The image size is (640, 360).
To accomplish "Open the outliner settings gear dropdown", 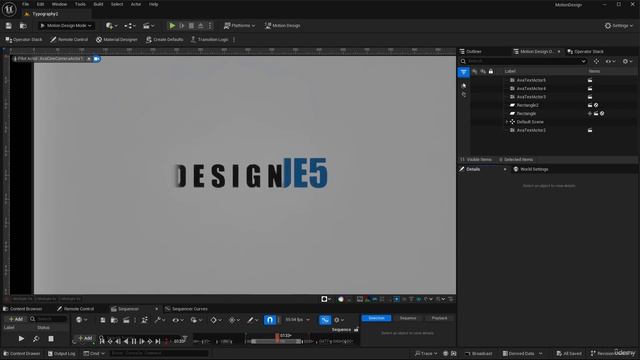I will click(x=627, y=61).
